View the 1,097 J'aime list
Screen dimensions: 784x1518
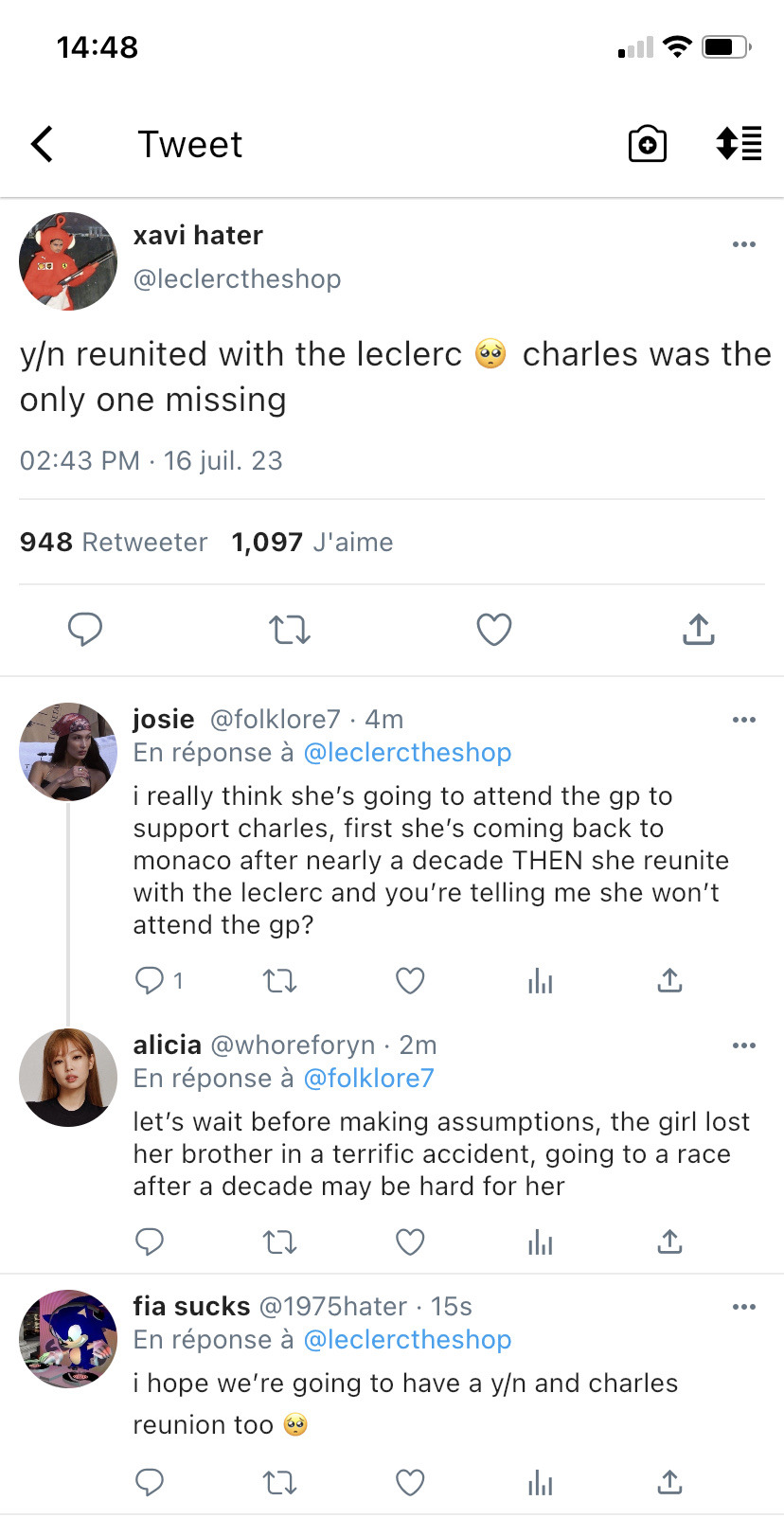(312, 542)
